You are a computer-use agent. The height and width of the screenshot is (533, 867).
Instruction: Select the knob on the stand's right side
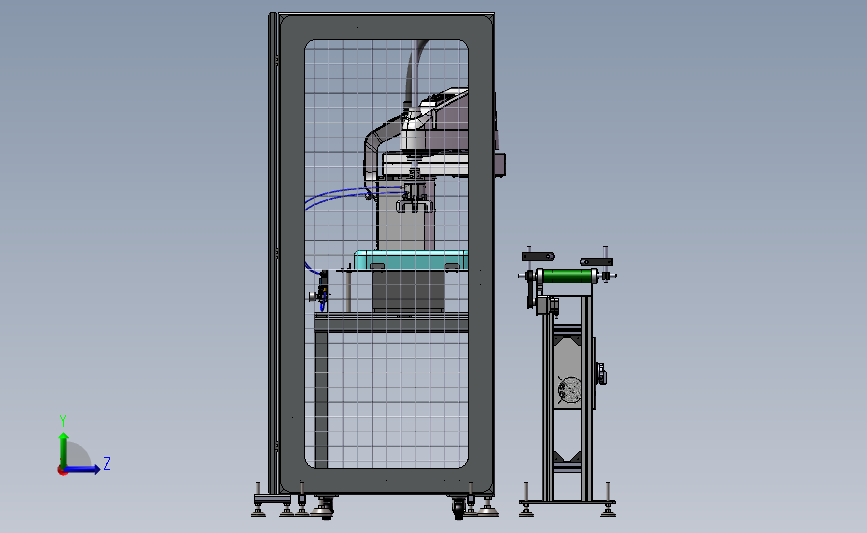tap(601, 374)
